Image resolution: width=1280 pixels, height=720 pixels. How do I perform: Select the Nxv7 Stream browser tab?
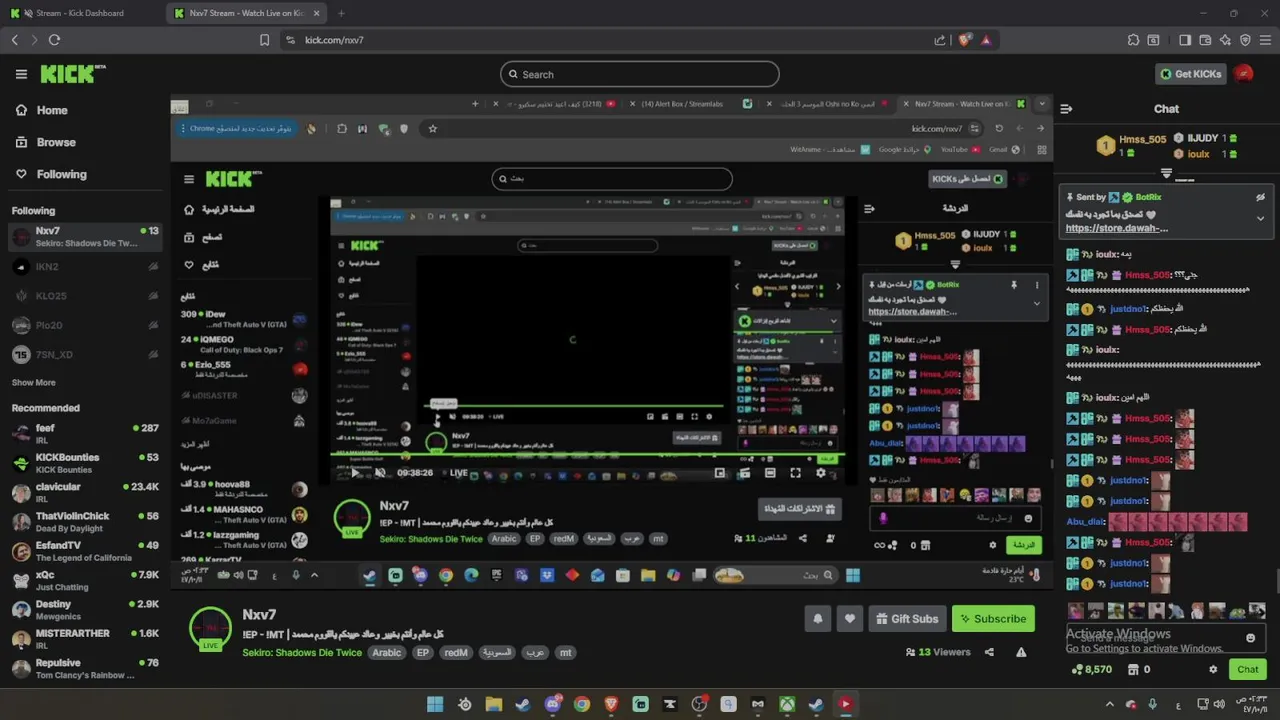pos(247,13)
